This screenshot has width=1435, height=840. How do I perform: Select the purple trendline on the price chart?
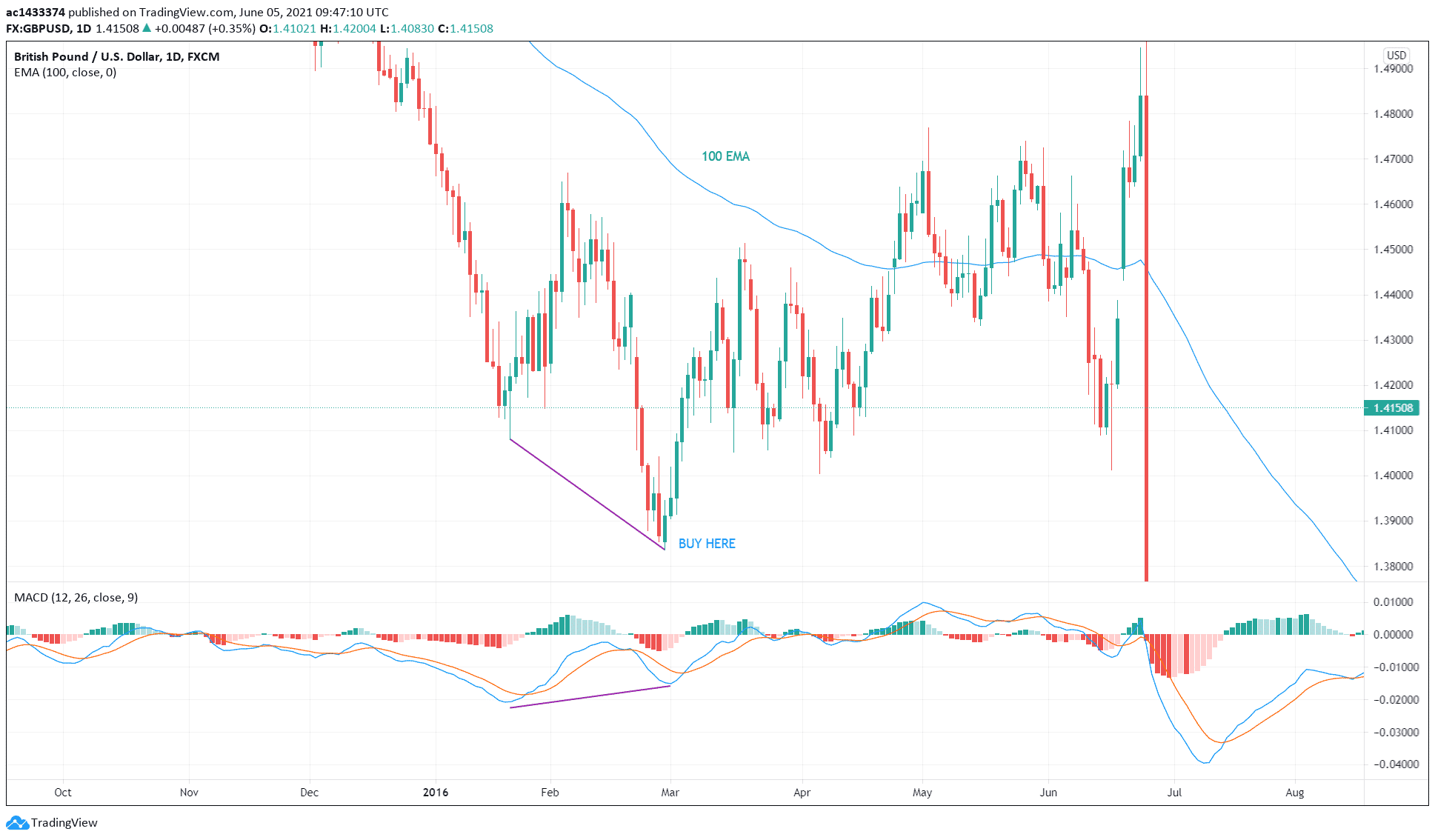587,494
